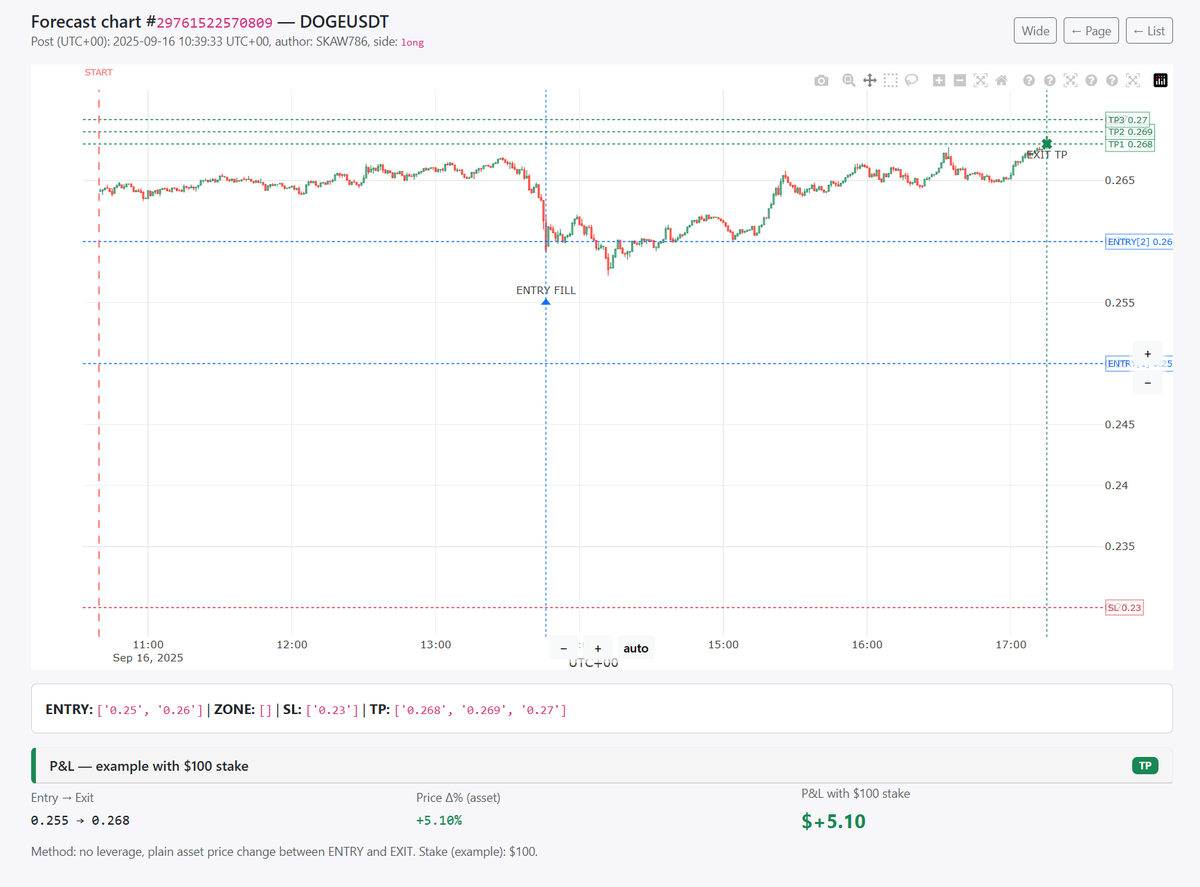The height and width of the screenshot is (887, 1200).
Task: Click the TP2 0.269 level label
Action: [x=1130, y=132]
